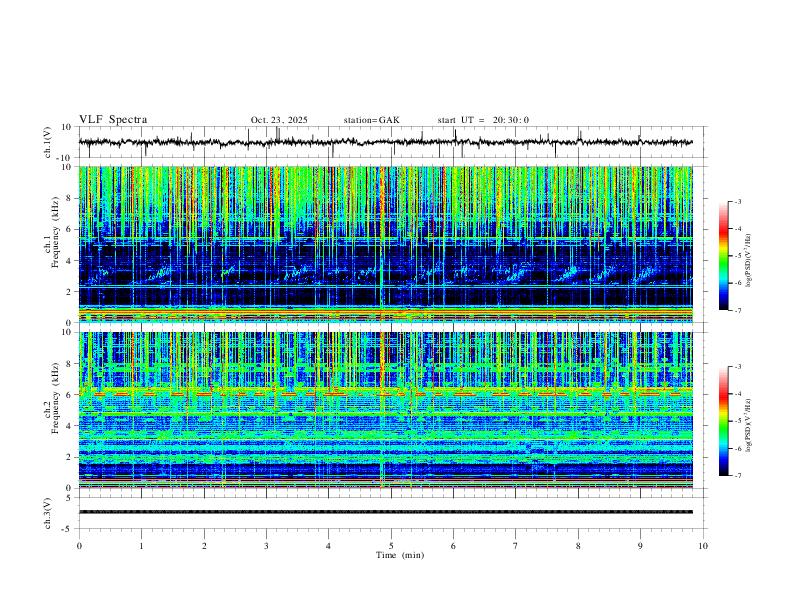Screen dimensions: 792x612
Task: Click the "-10" tick on ch.1(V) axis
Action: click(x=65, y=158)
